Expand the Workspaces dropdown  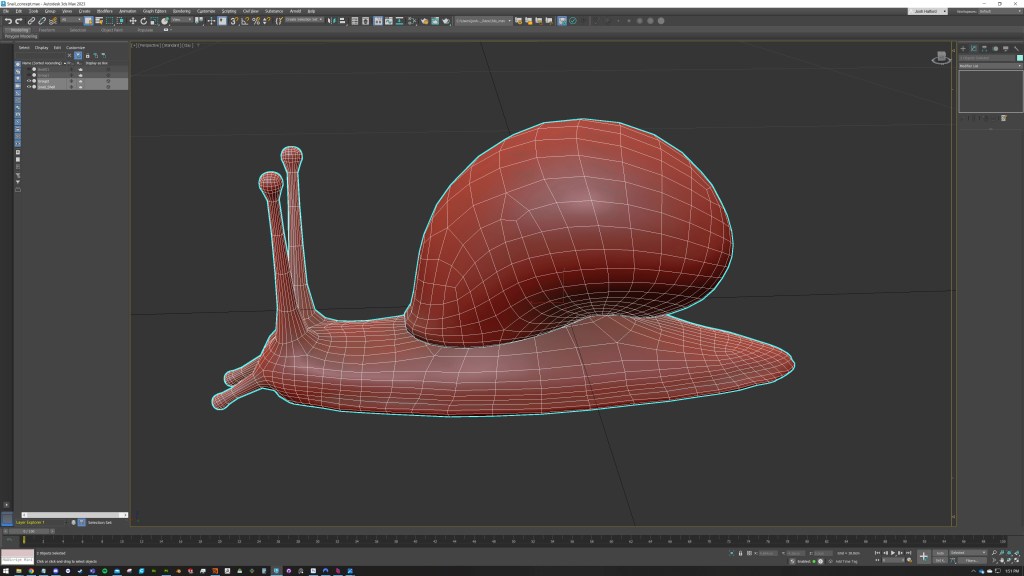[x=998, y=11]
